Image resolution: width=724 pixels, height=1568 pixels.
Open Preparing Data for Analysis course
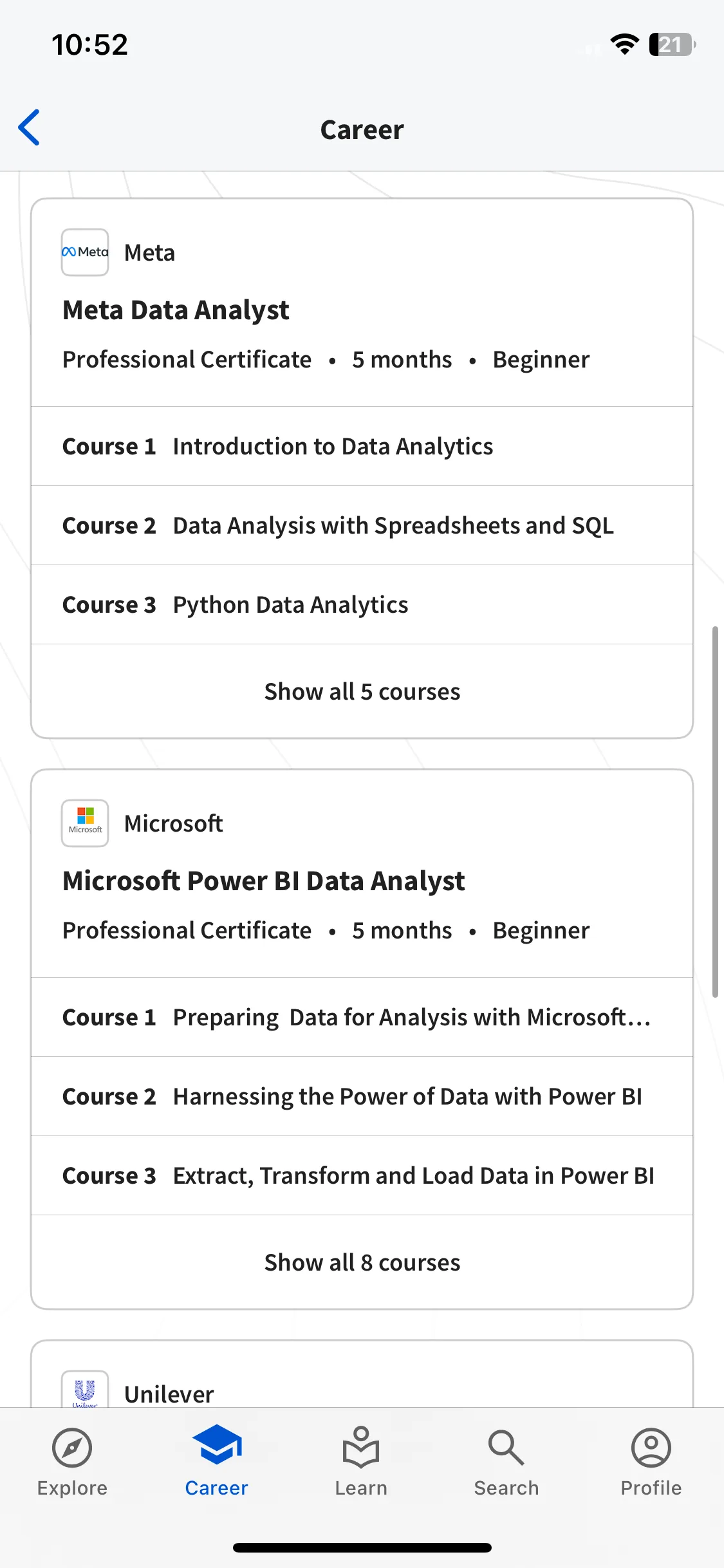coord(362,1017)
